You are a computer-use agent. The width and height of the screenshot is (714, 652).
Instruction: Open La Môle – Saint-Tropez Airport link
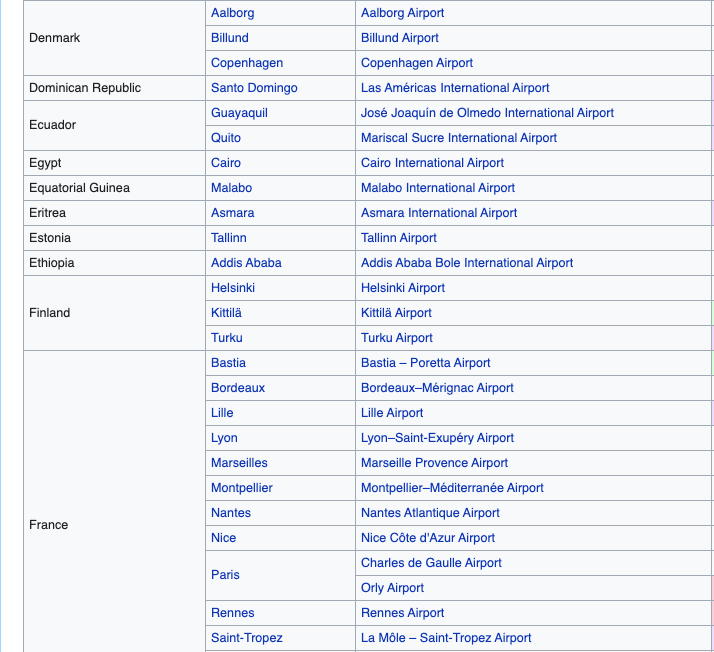tap(446, 638)
